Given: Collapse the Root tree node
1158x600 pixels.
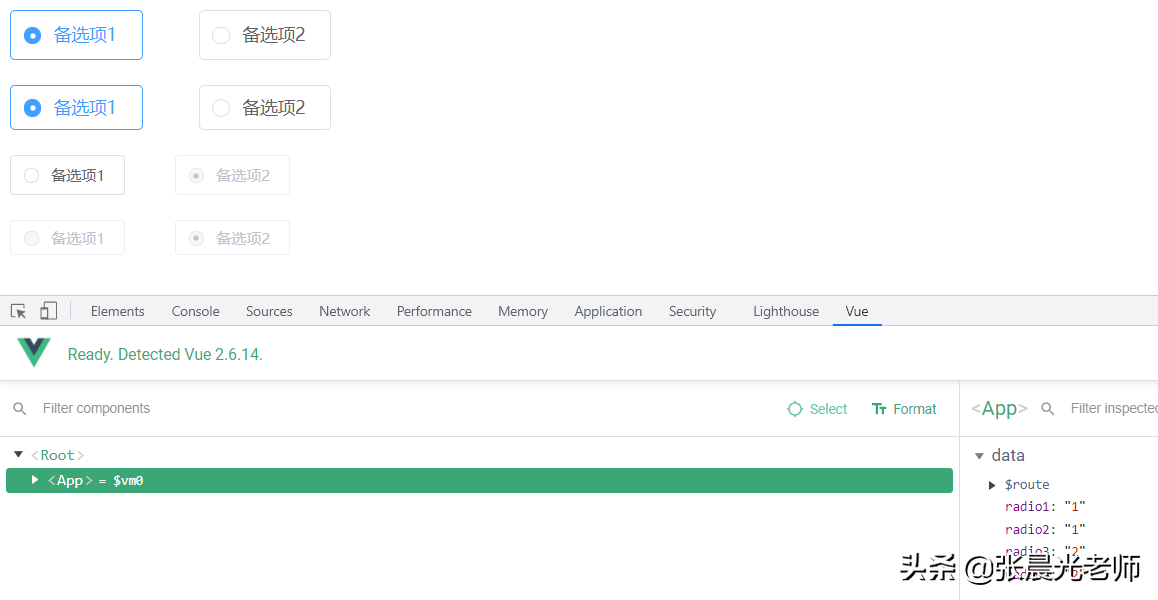Looking at the screenshot, I should click(x=18, y=454).
